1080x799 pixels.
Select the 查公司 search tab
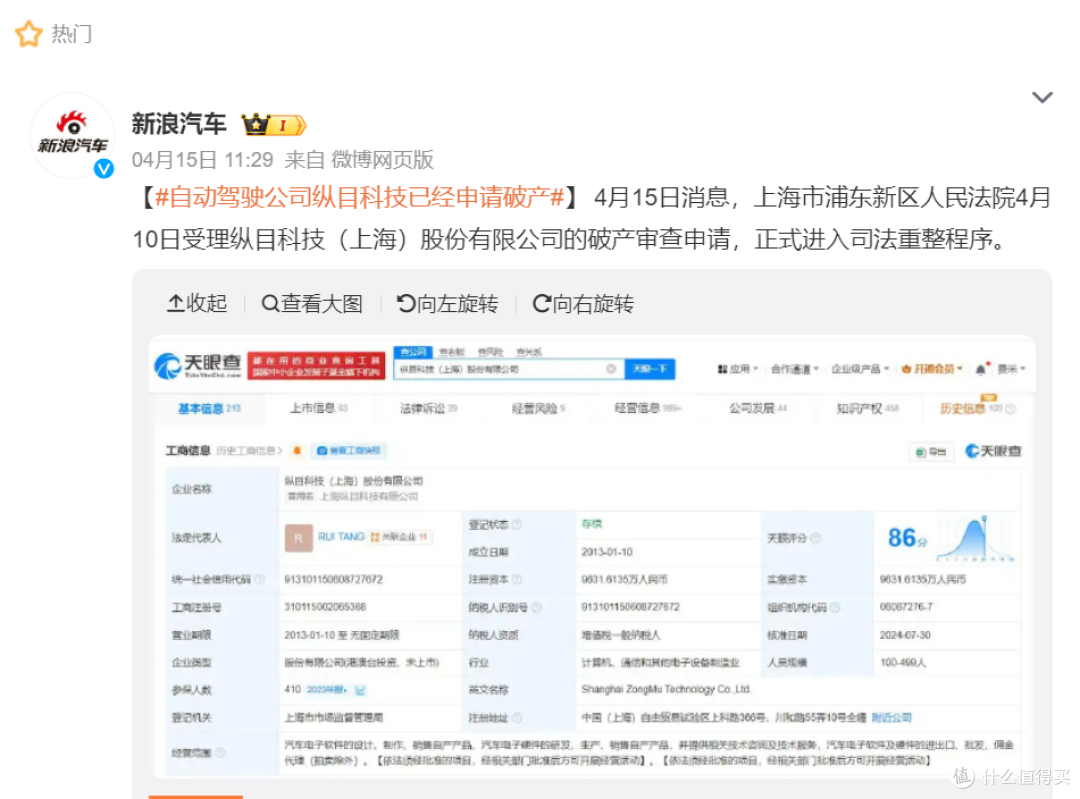[413, 352]
